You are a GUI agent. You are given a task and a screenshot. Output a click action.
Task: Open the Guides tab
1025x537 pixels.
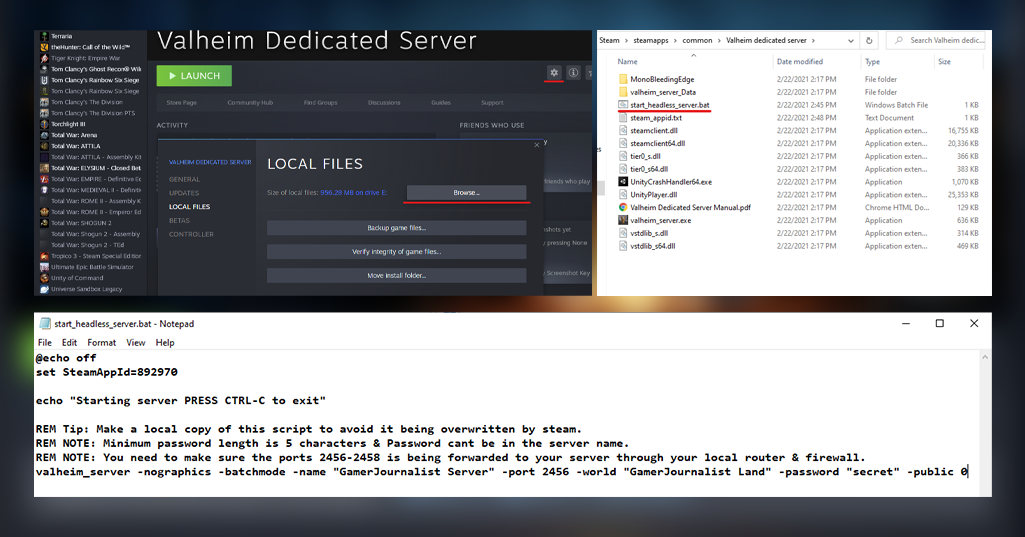point(441,103)
